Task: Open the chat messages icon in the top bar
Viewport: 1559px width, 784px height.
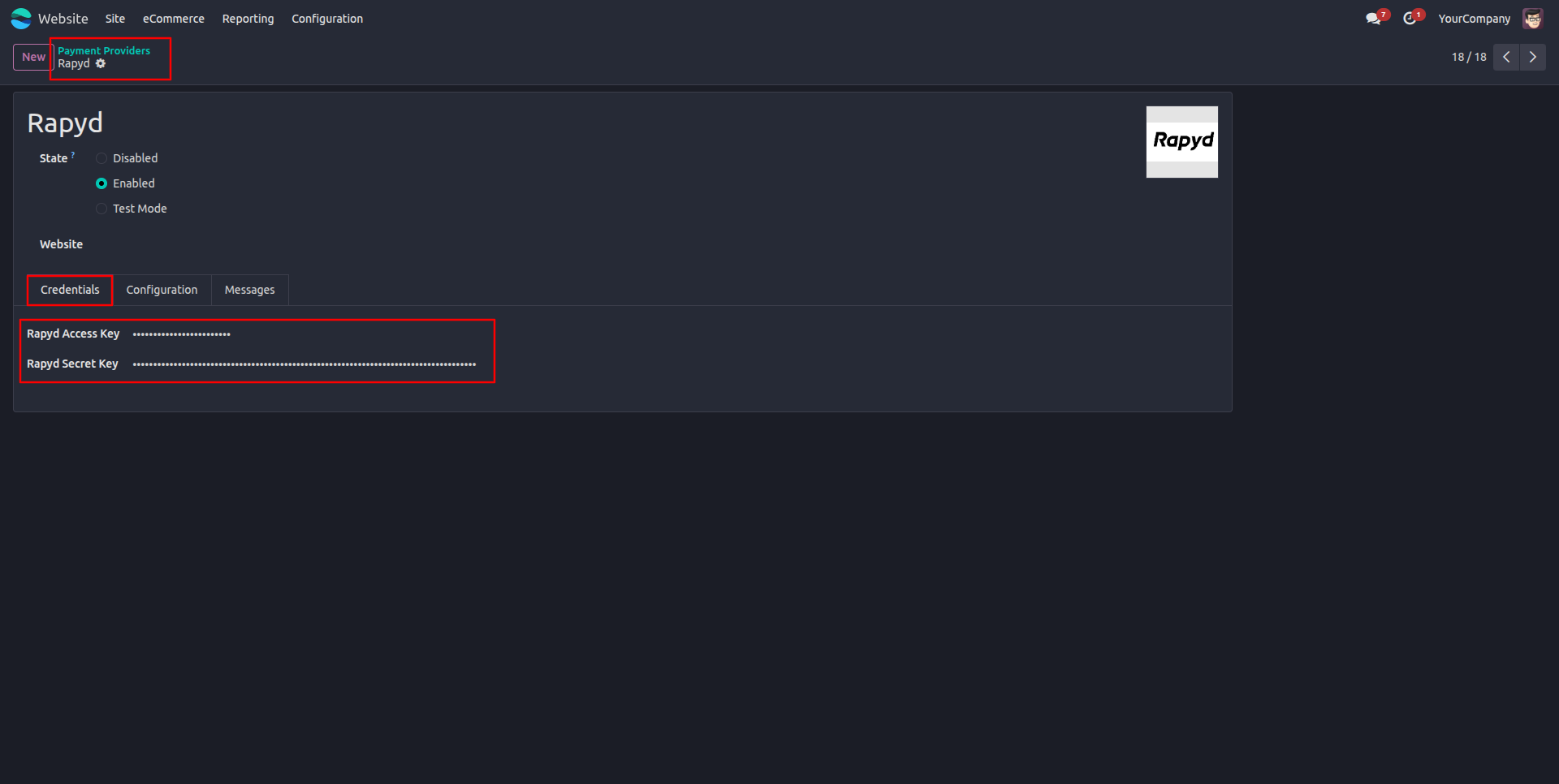Action: coord(1373,19)
